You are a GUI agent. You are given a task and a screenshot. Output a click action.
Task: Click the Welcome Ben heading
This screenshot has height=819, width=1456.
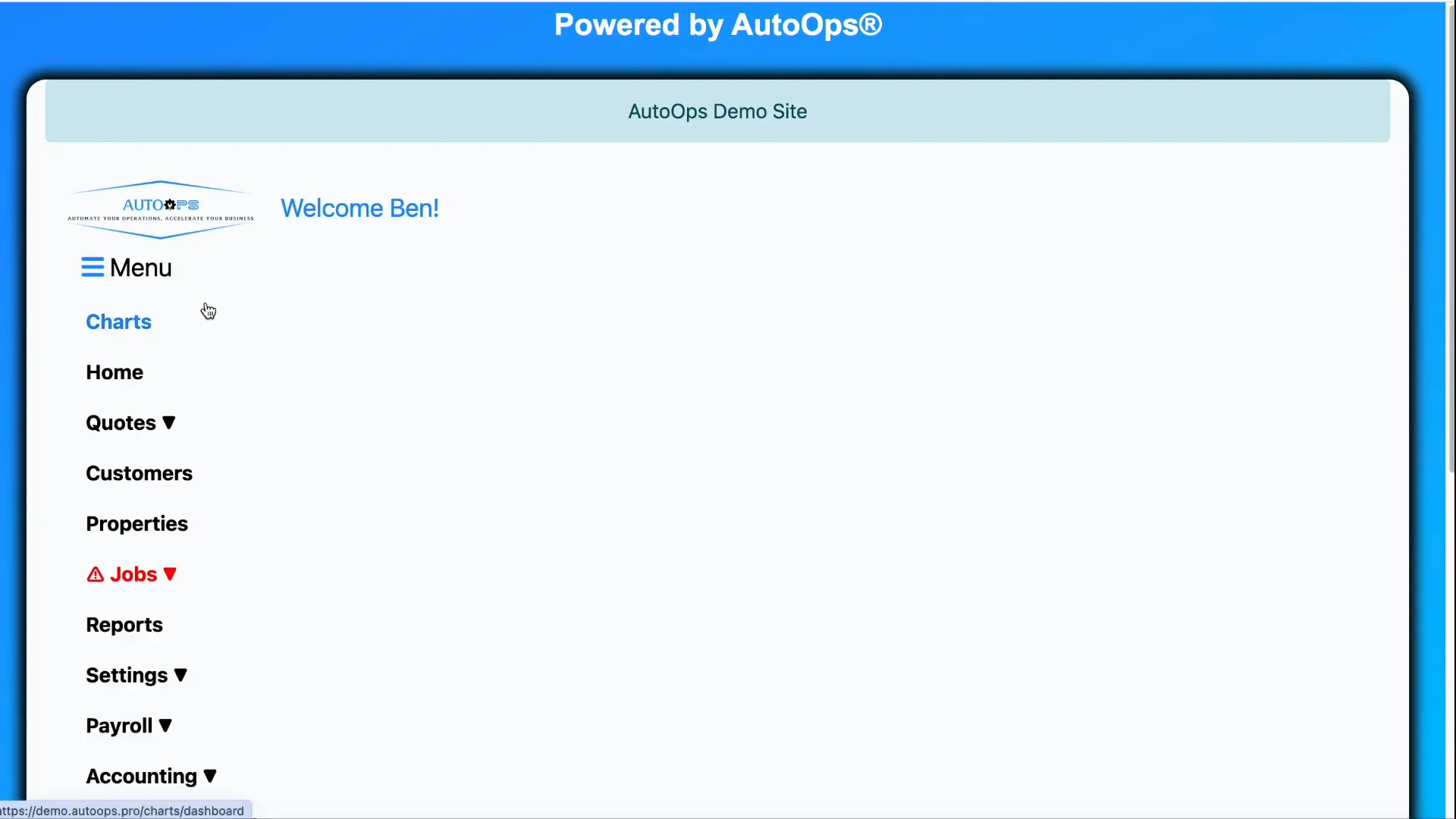(x=359, y=208)
